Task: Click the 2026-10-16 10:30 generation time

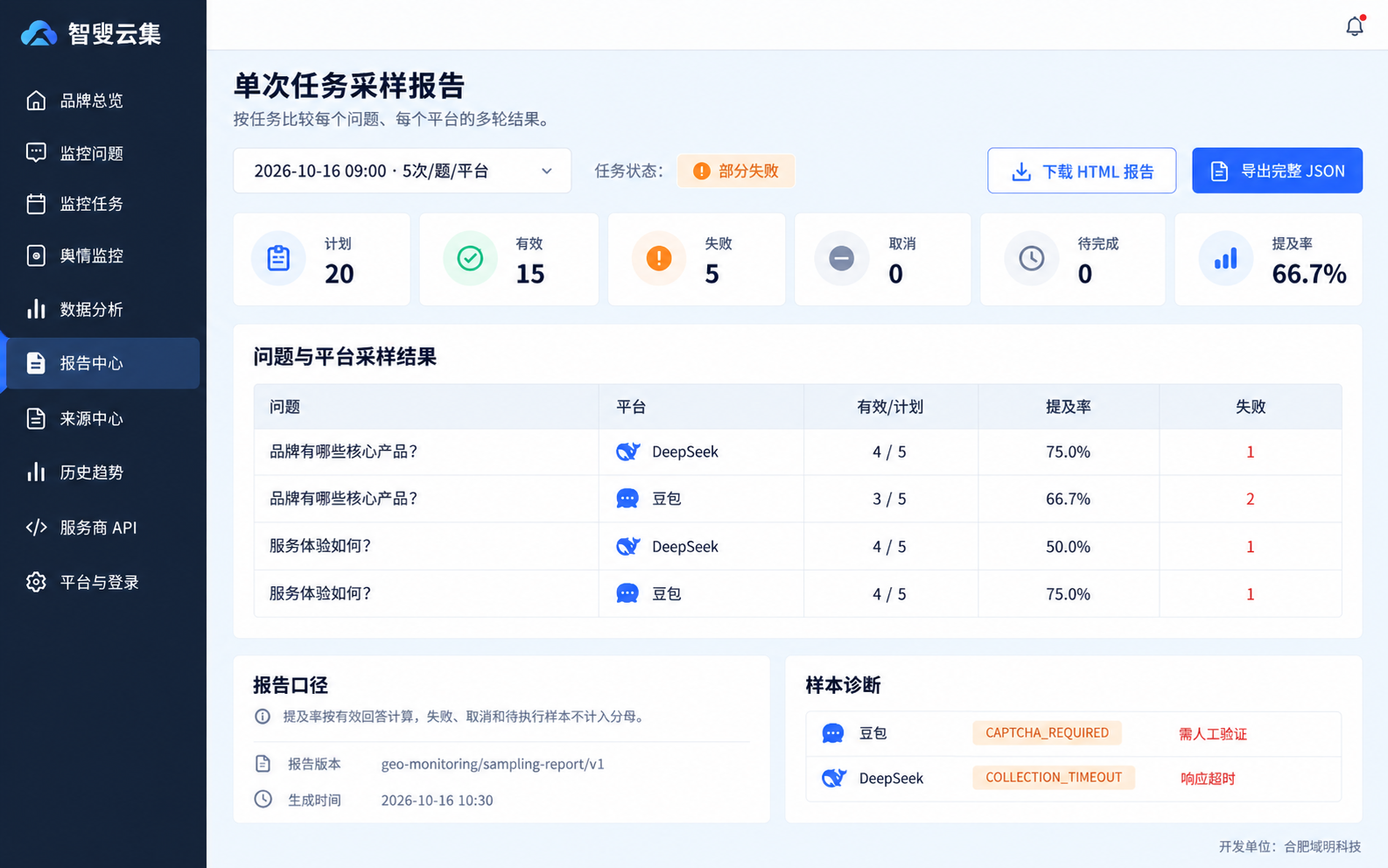Action: 437,801
